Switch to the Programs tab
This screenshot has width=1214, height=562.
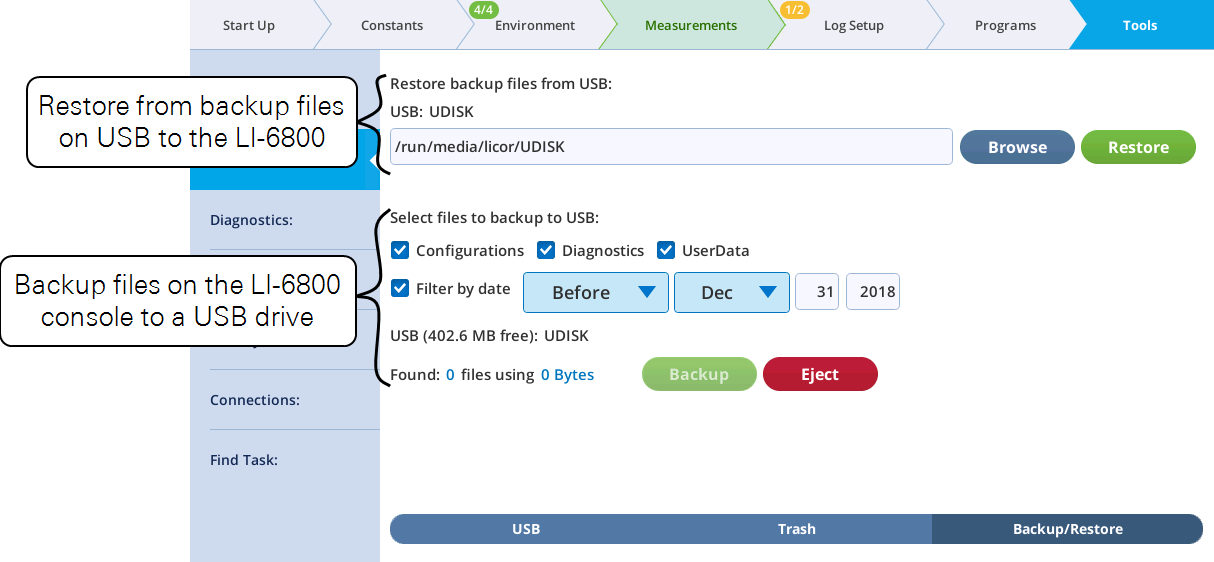pos(1005,25)
